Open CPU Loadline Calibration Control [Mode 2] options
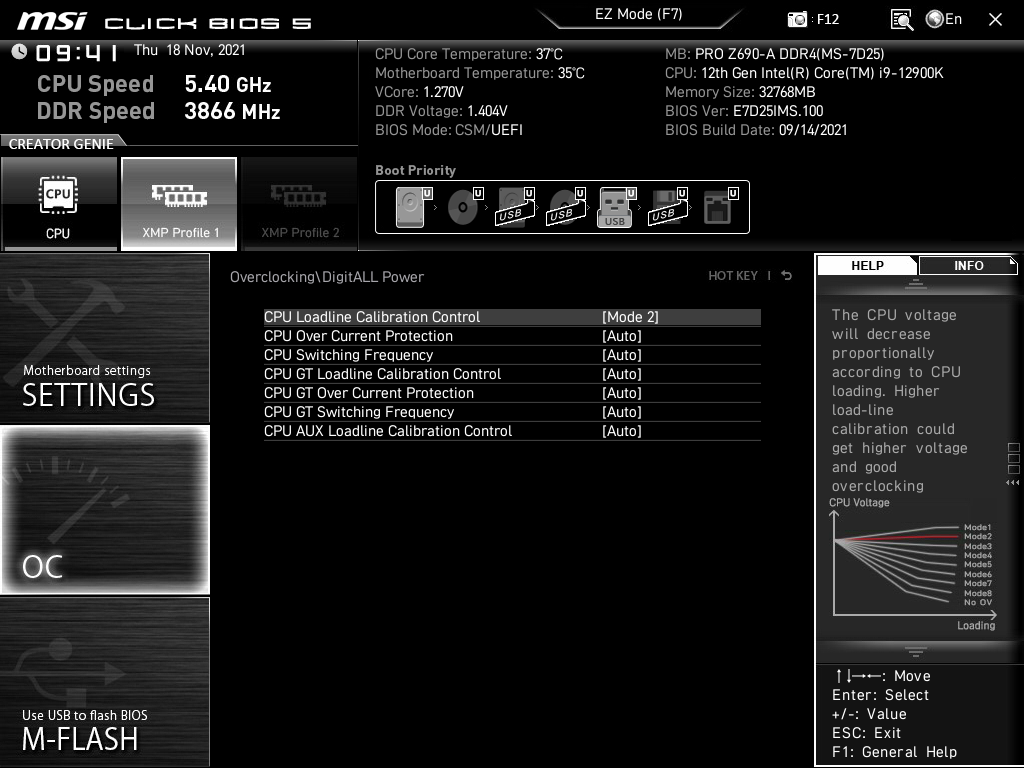The width and height of the screenshot is (1024, 768). [x=512, y=317]
